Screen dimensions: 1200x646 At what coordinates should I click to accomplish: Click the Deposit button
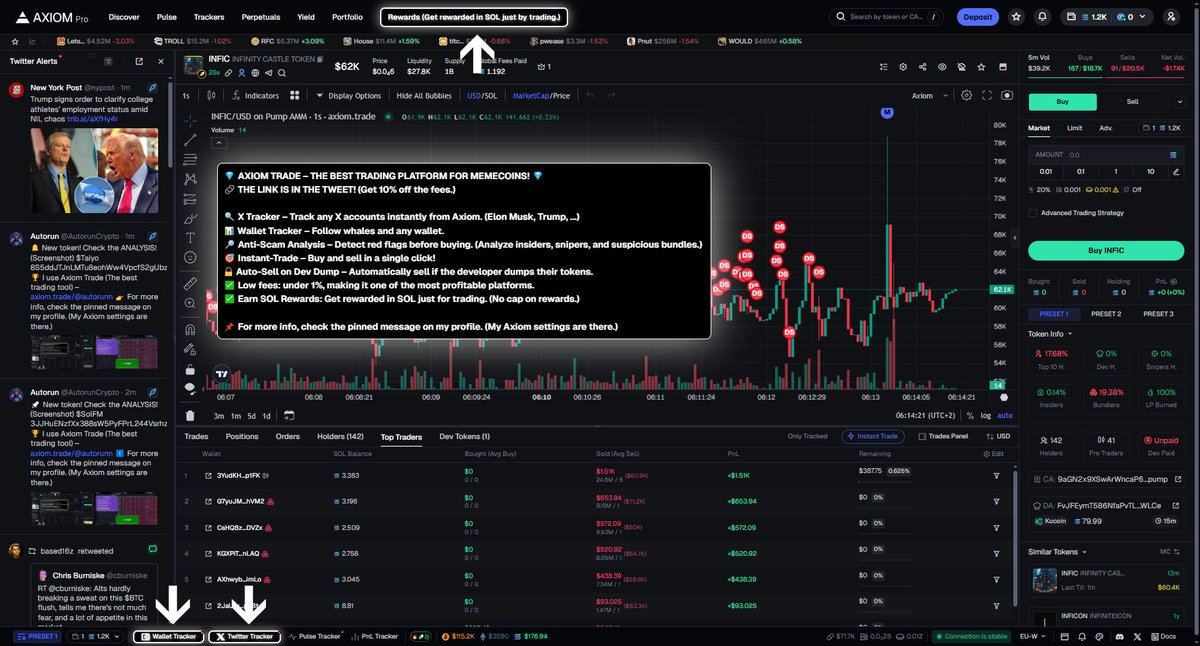(x=977, y=17)
